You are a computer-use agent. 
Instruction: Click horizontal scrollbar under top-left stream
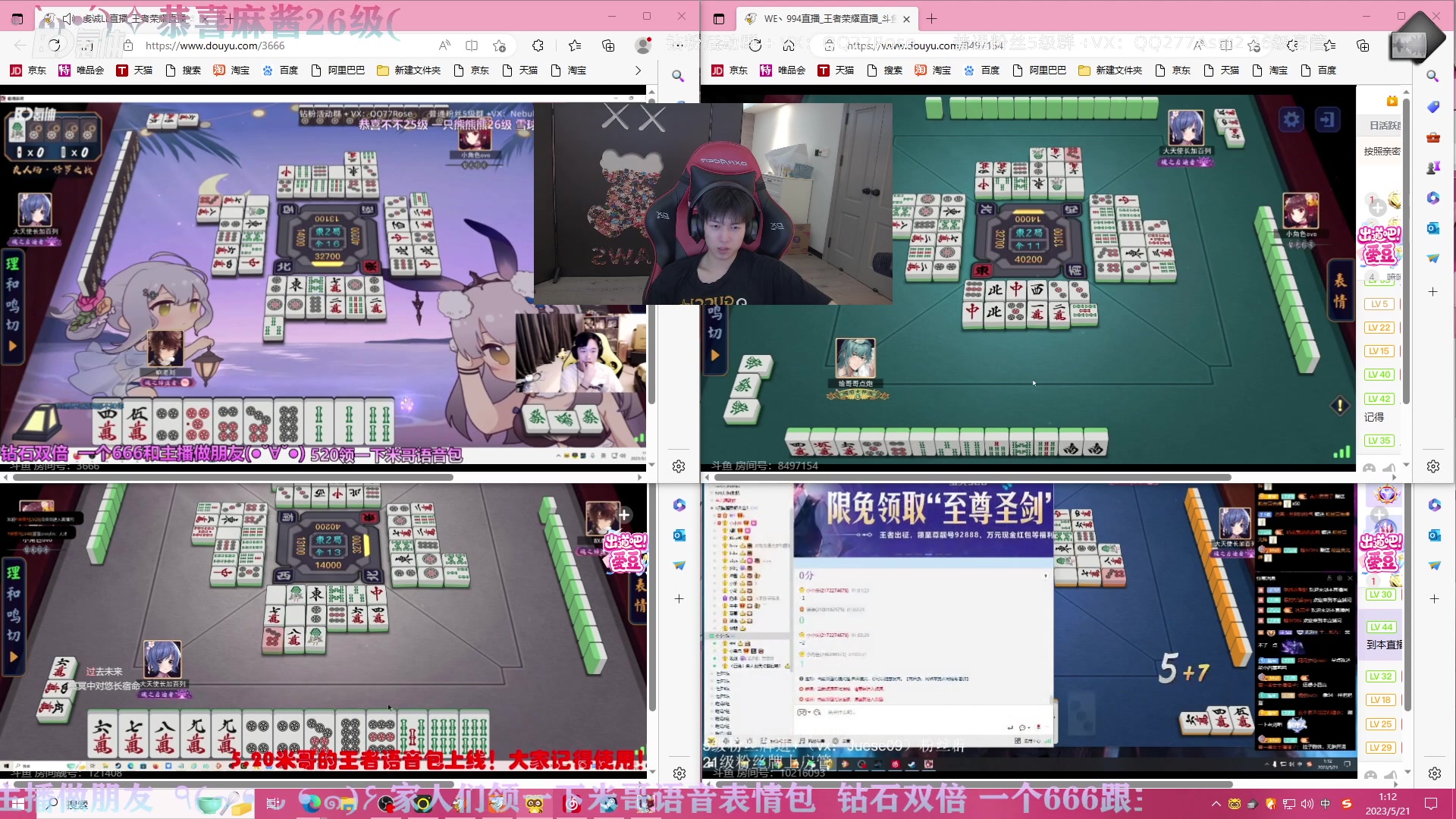tap(232, 477)
